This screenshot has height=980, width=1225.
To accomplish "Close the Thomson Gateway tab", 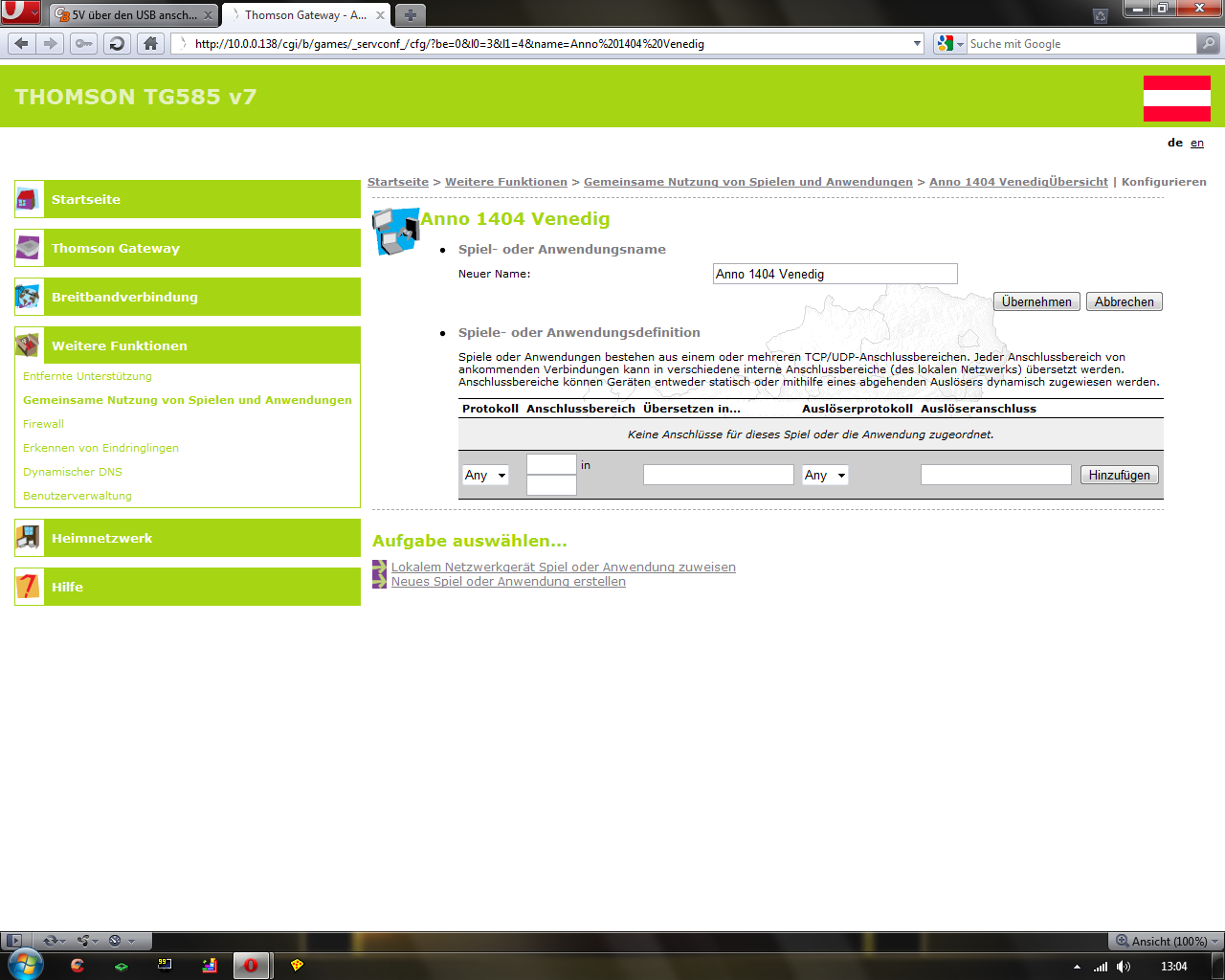I will [x=380, y=15].
